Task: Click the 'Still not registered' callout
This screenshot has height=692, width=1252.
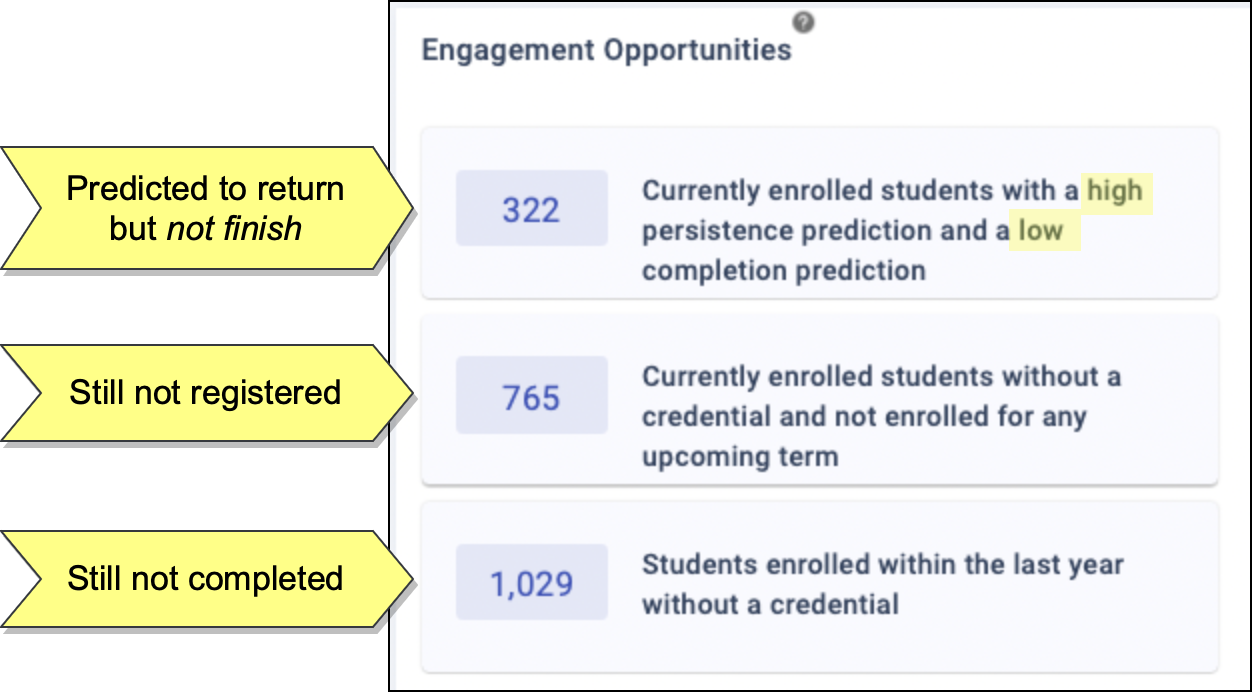Action: coord(205,393)
